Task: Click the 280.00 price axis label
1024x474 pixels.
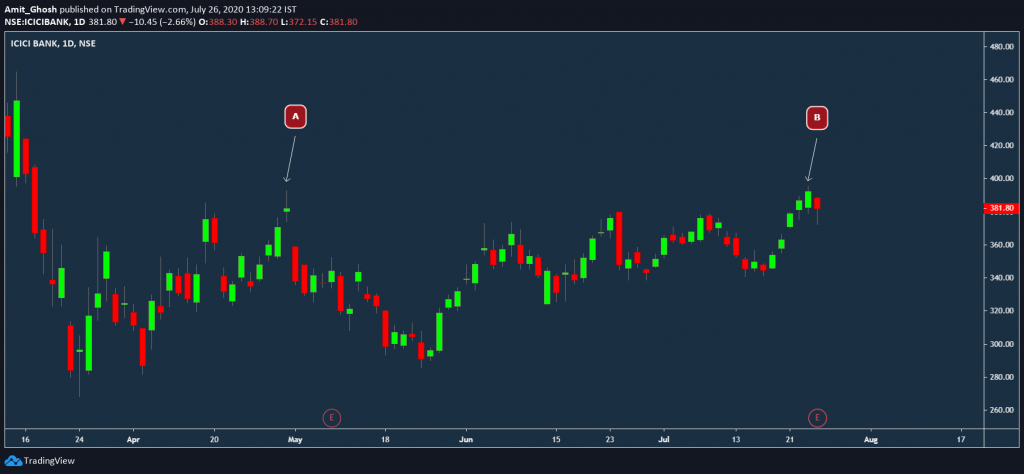Action: [1001, 377]
